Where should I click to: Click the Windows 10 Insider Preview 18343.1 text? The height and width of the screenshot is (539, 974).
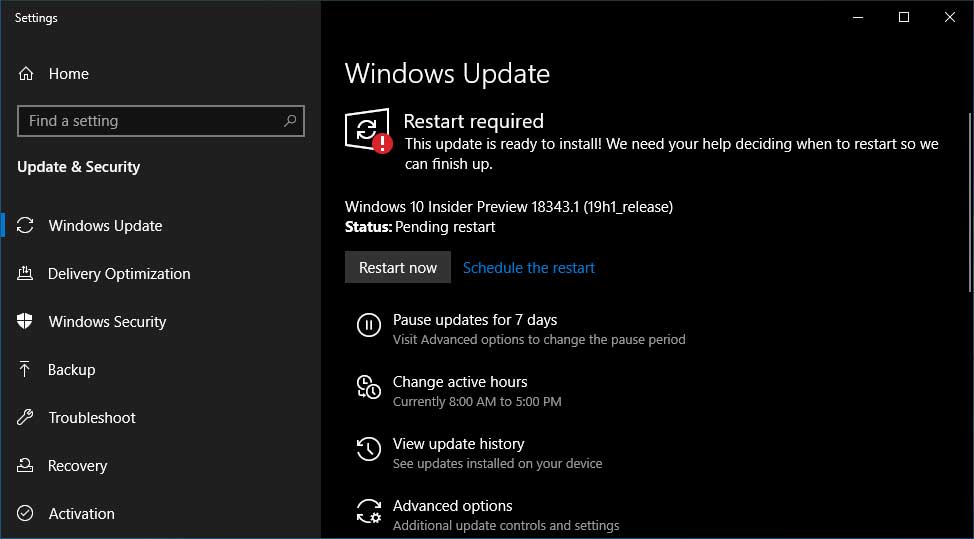tap(509, 206)
